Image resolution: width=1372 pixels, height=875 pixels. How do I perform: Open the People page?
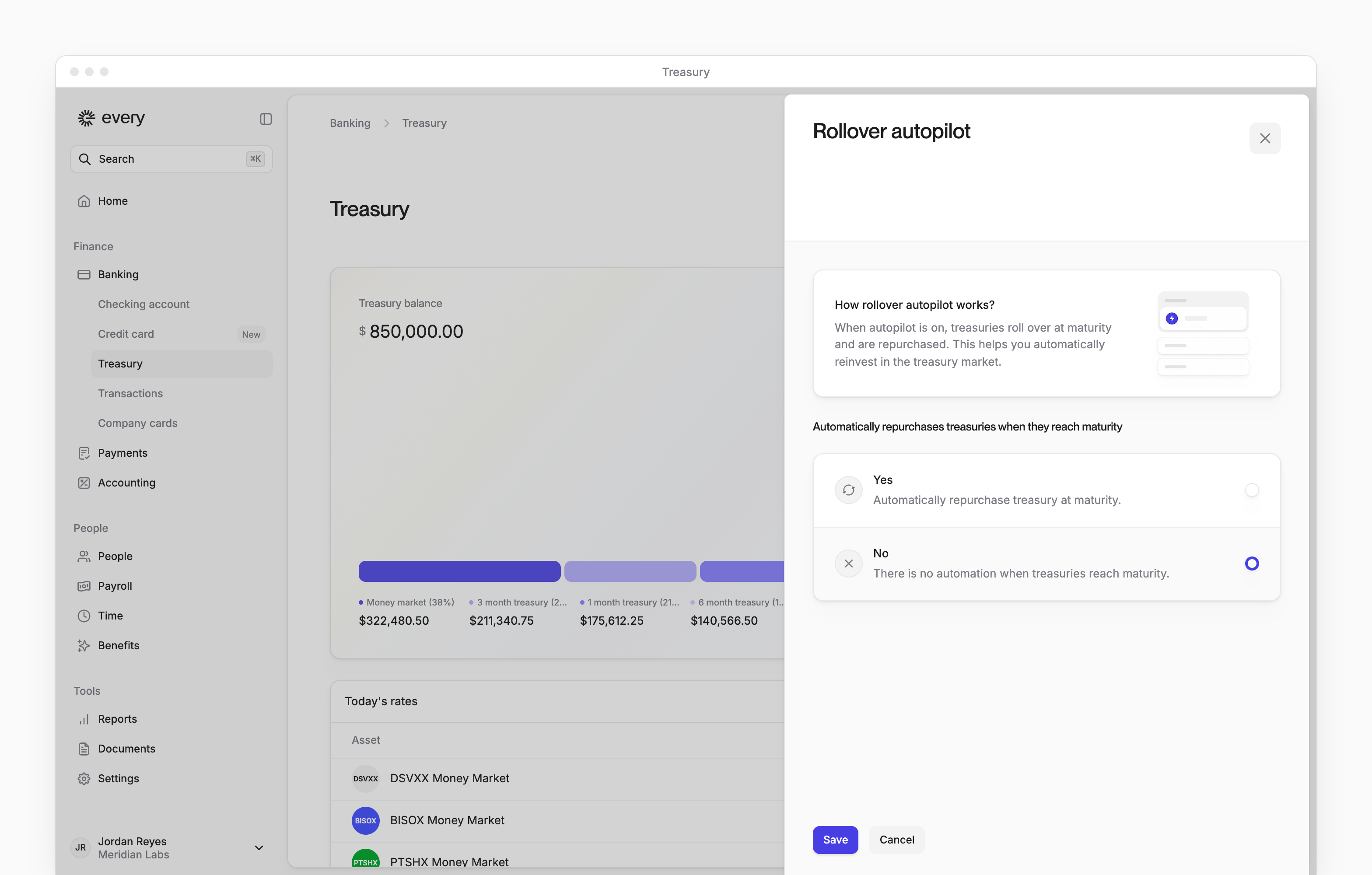171,556
